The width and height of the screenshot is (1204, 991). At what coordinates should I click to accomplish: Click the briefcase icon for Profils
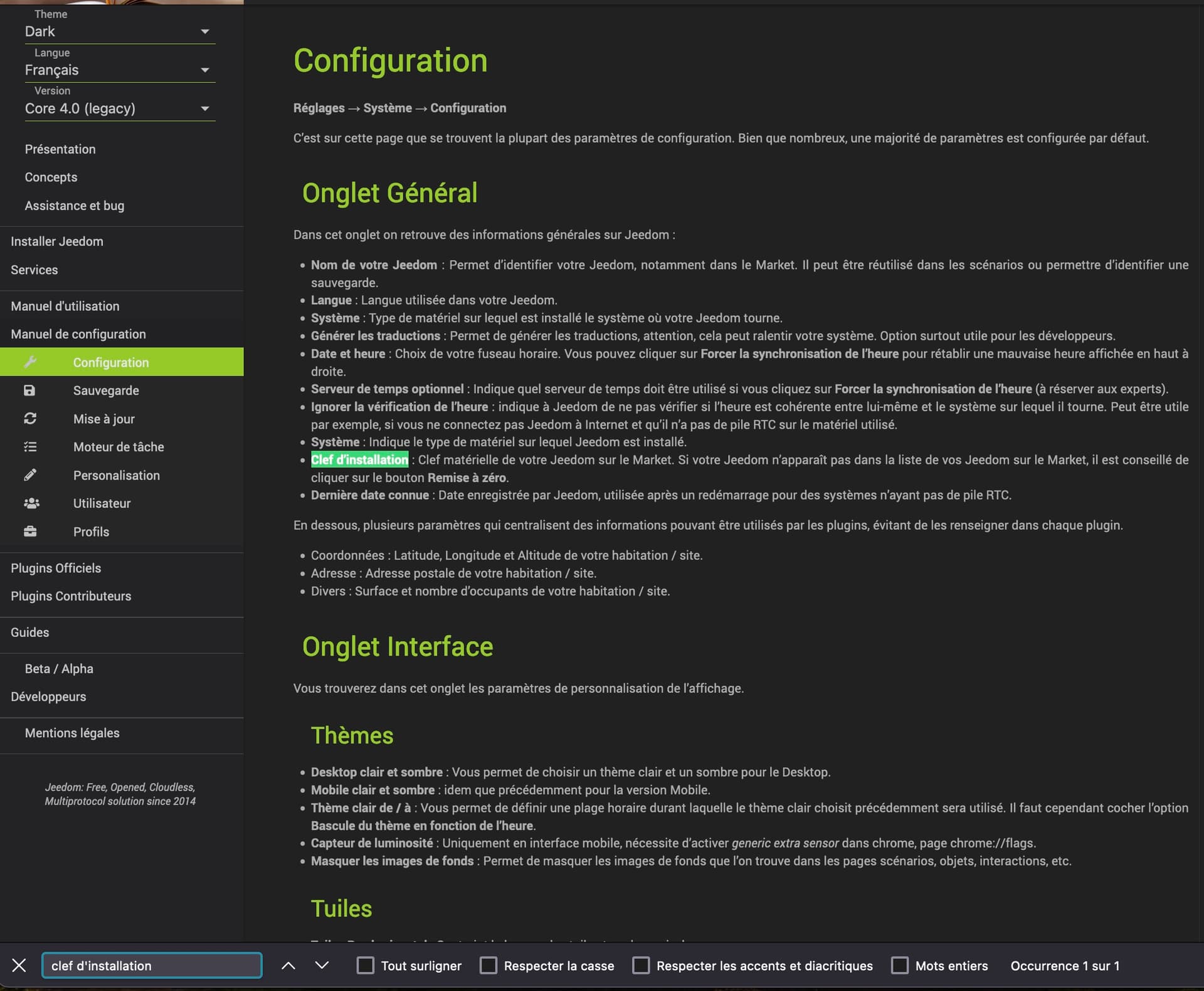(x=30, y=532)
